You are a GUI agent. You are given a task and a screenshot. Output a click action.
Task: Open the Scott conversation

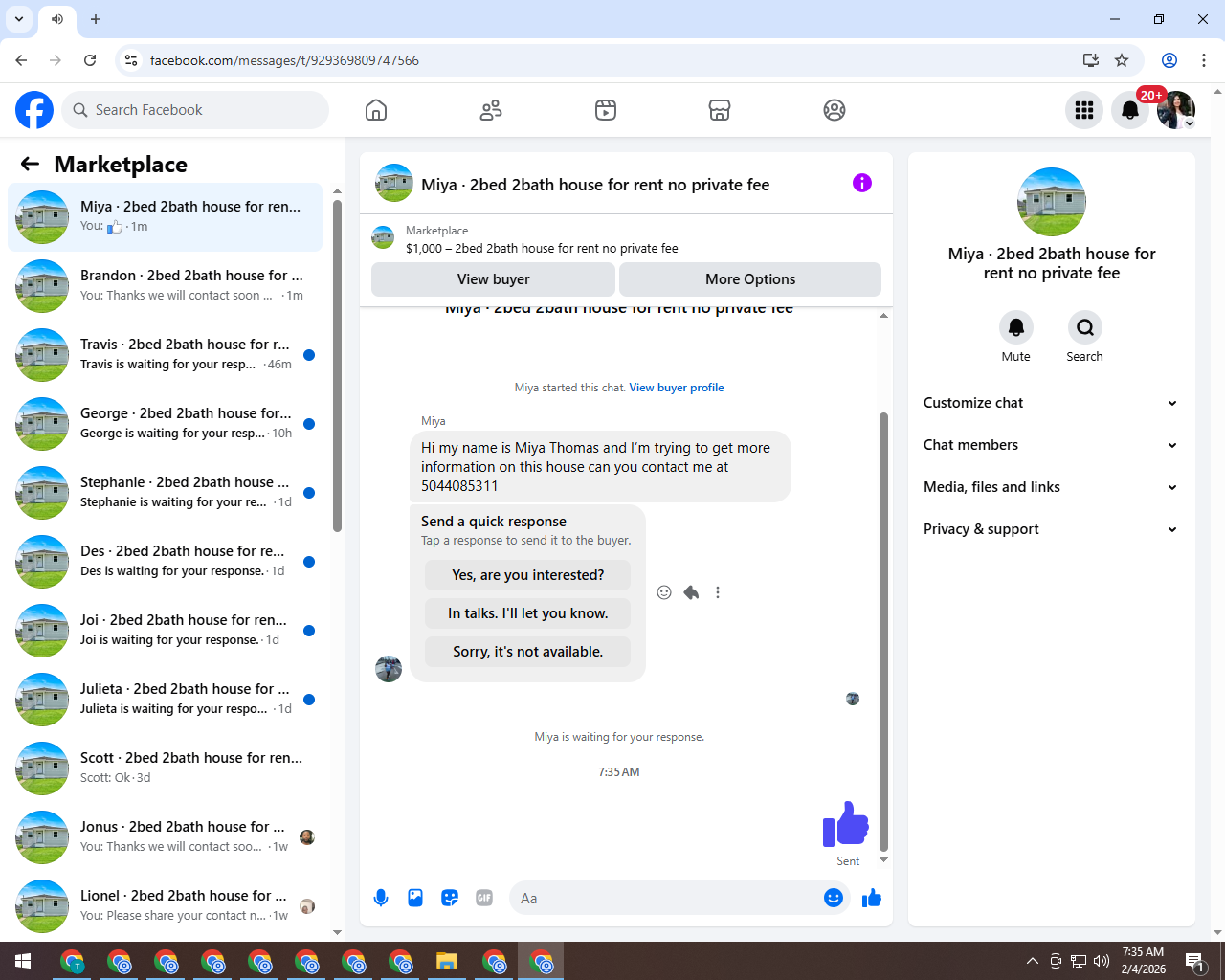(166, 768)
